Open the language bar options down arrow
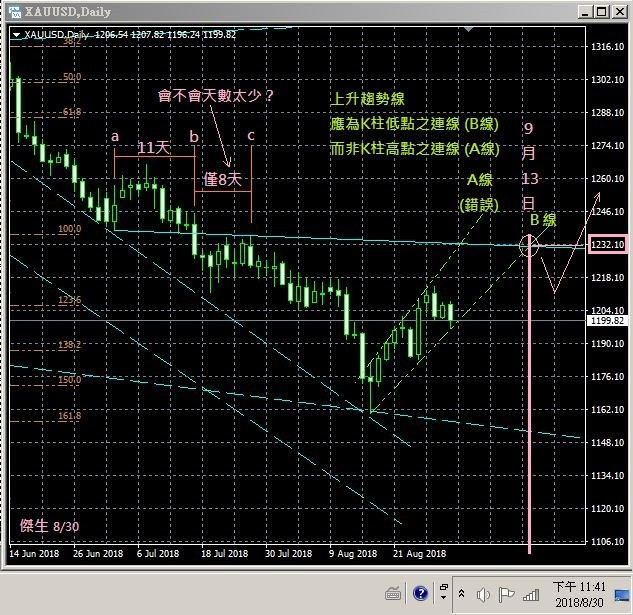 click(441, 600)
